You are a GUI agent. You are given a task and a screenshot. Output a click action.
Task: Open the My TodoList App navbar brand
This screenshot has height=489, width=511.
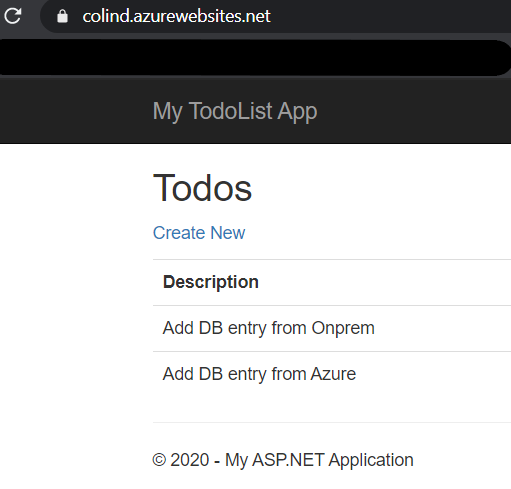click(235, 111)
